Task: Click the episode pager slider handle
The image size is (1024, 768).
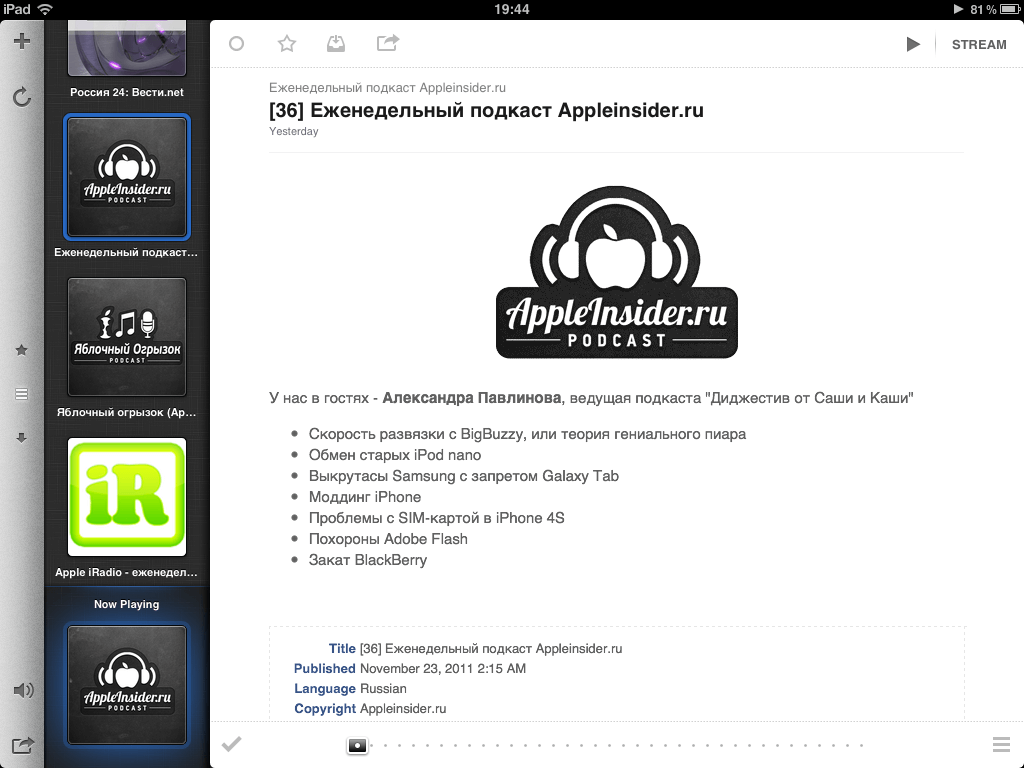Action: pos(357,745)
